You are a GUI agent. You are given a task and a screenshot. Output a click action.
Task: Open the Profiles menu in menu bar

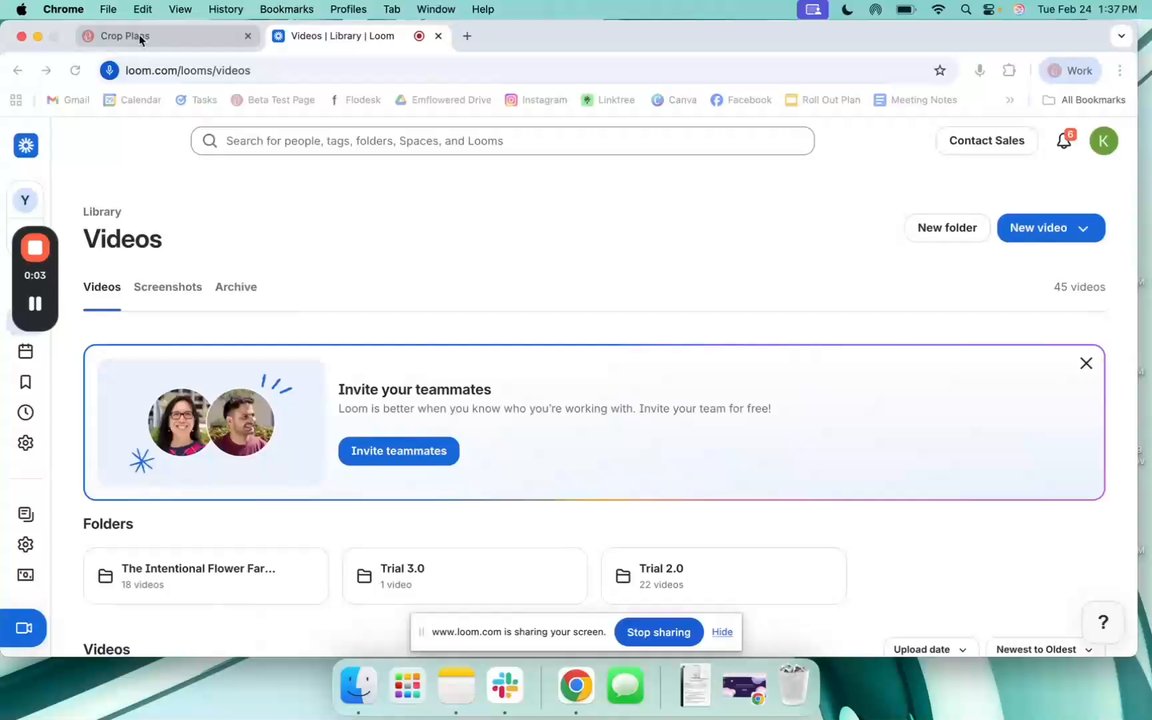coord(348,10)
